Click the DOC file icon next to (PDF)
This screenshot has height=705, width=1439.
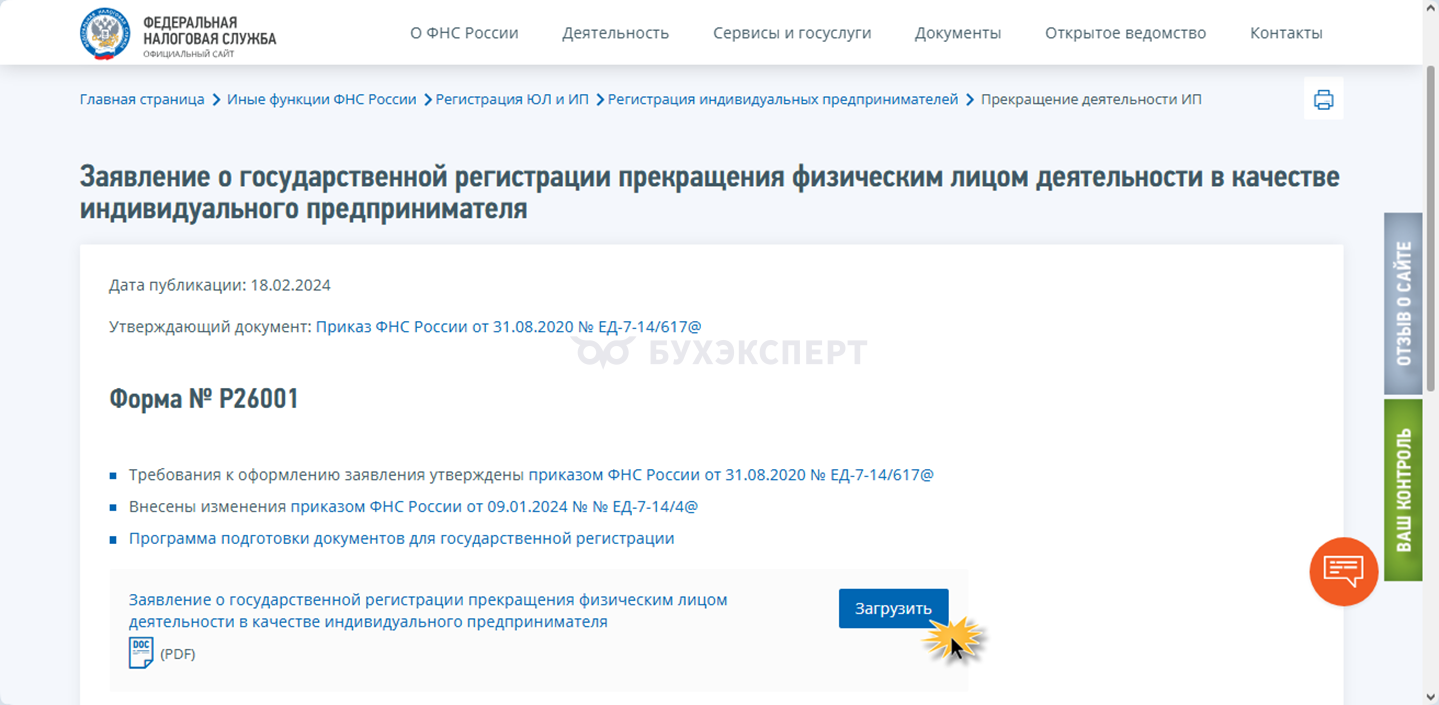coord(141,653)
